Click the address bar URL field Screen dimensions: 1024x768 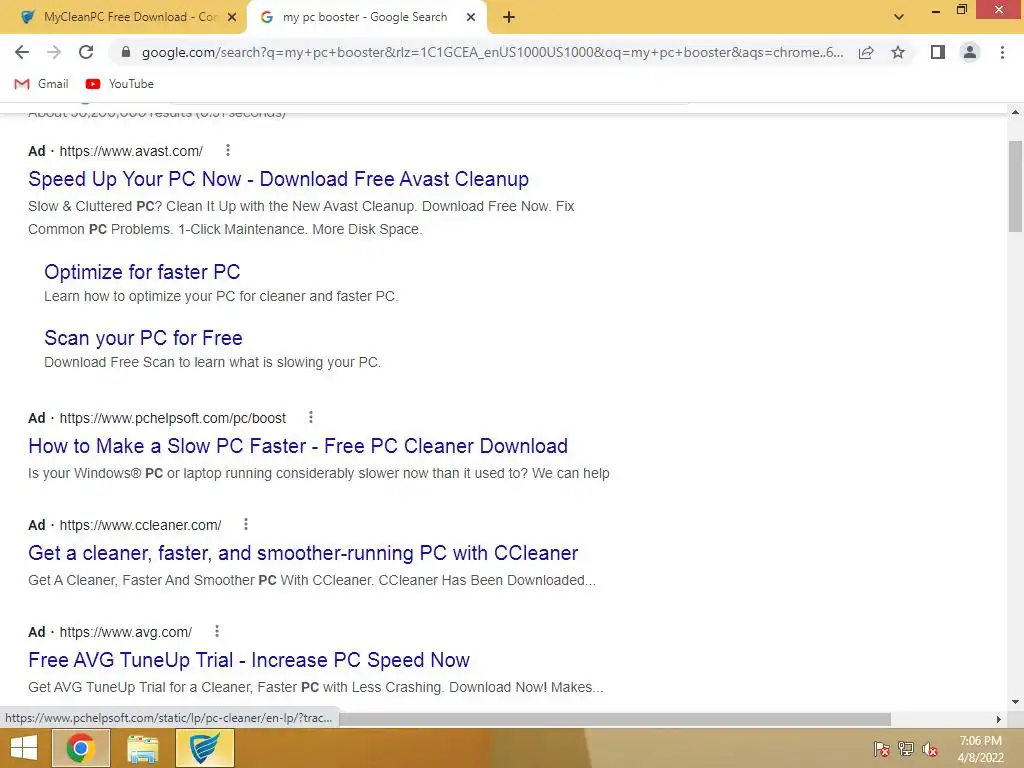pyautogui.click(x=492, y=52)
